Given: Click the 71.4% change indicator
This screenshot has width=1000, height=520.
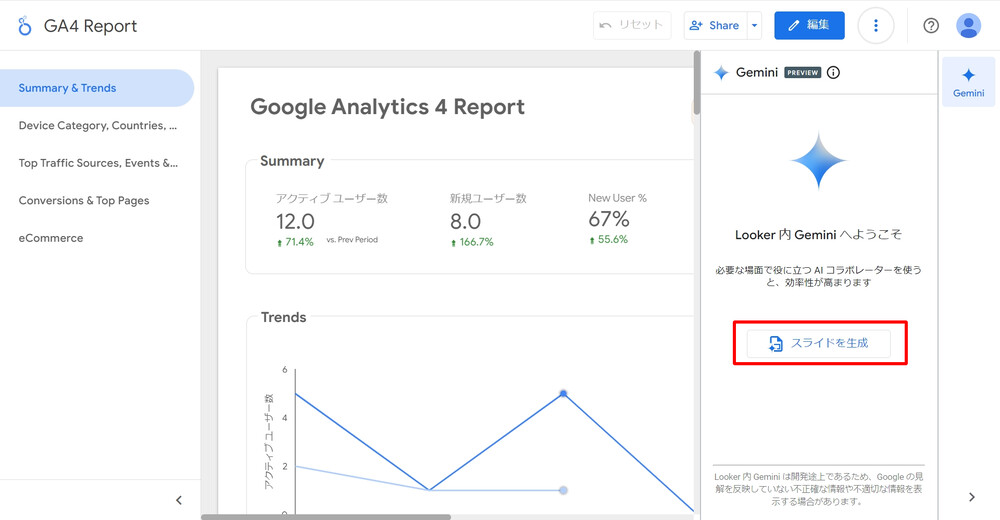Looking at the screenshot, I should click(x=295, y=242).
